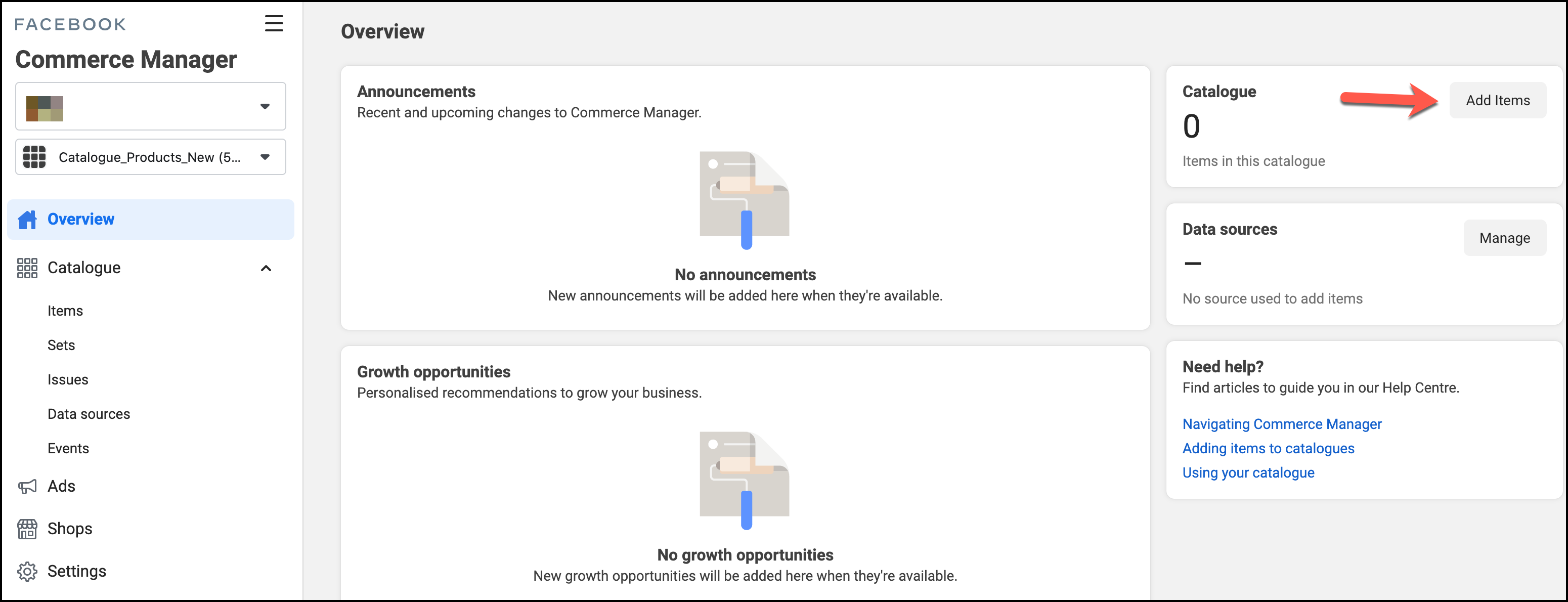Click the Overview home icon in sidebar
The image size is (1568, 602).
click(x=28, y=219)
